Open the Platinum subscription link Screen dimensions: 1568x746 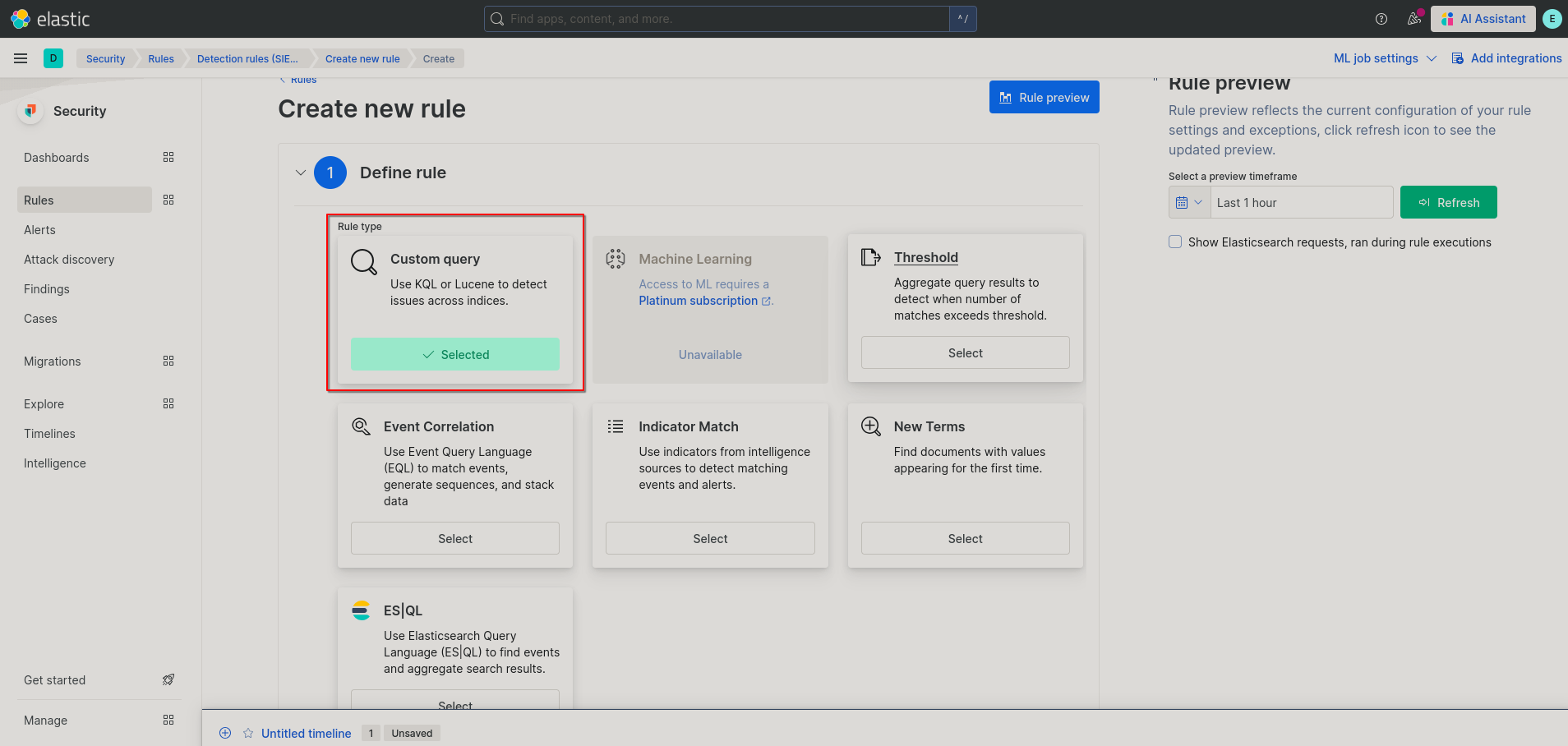705,301
